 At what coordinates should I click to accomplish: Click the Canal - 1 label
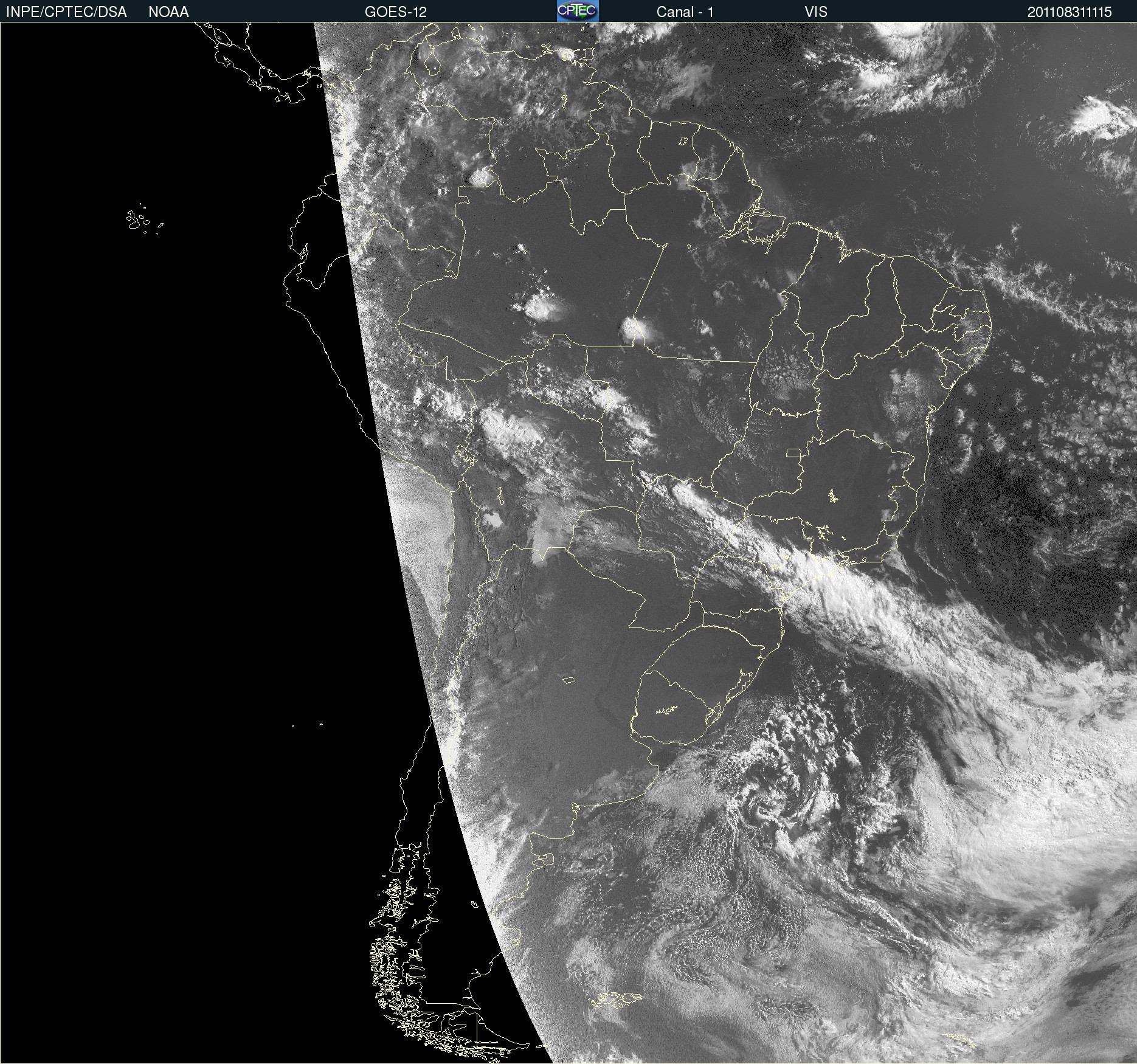point(685,12)
